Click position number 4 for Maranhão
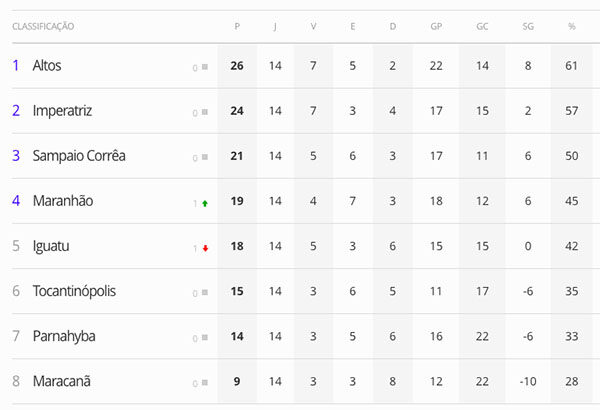The width and height of the screenshot is (600, 410). (16, 201)
